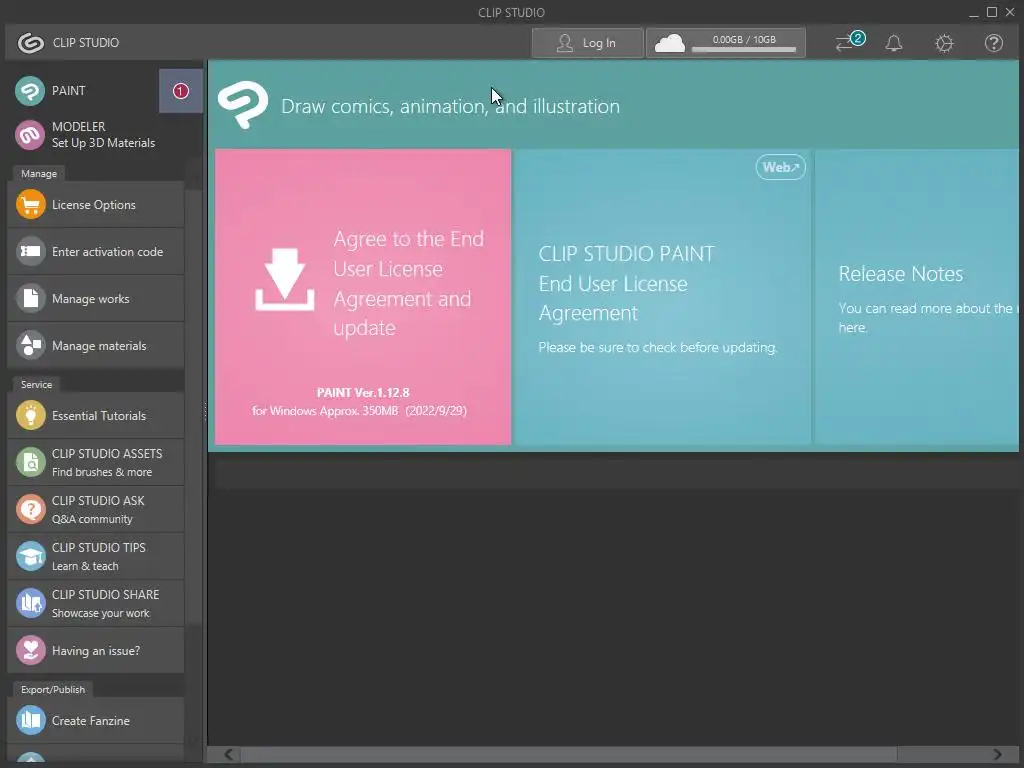Open the Manage works document icon

click(x=30, y=298)
